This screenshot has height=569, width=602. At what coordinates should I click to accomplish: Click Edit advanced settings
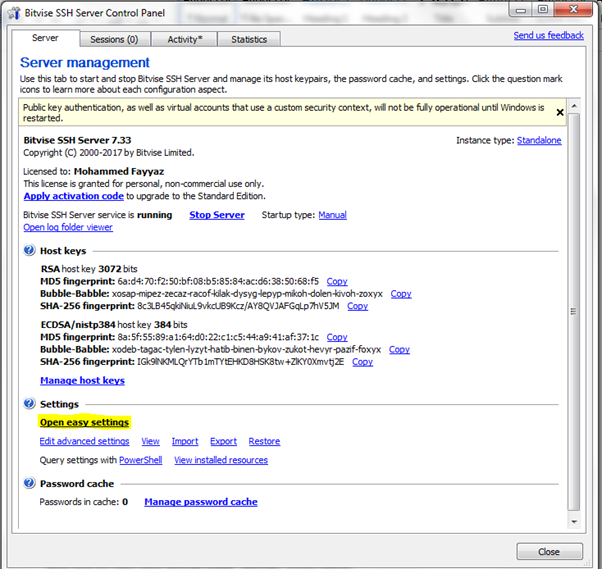tap(84, 441)
